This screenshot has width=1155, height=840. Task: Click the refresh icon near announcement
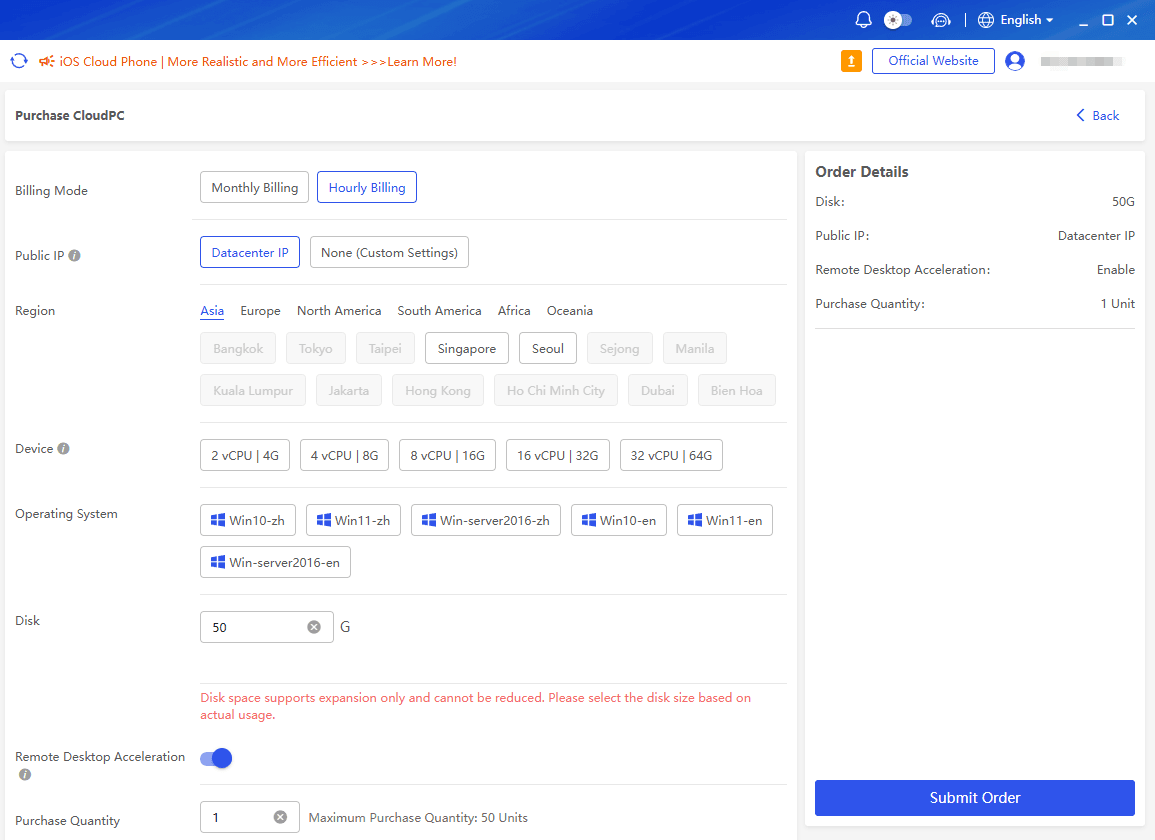point(19,61)
